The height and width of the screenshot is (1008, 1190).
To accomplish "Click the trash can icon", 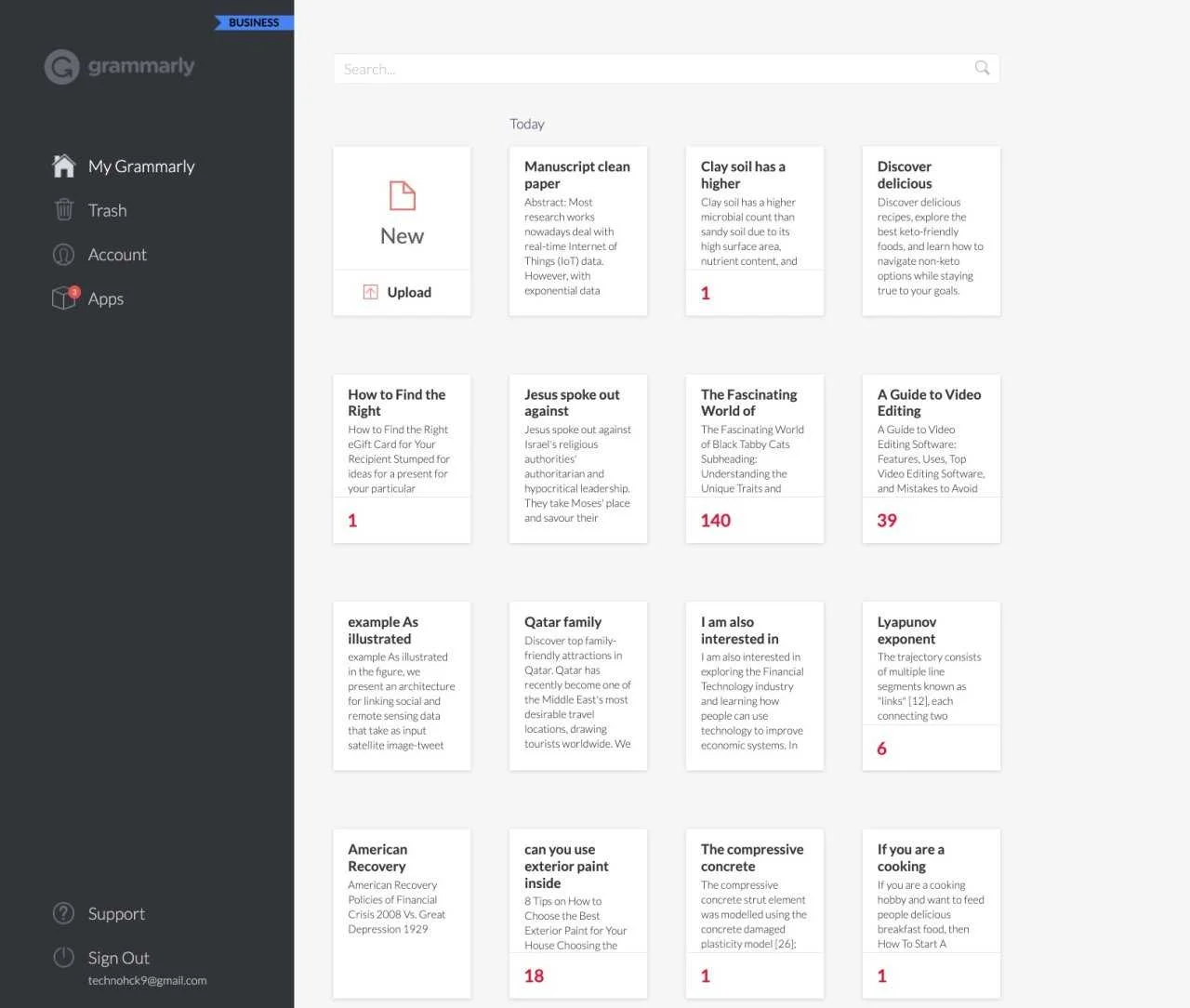I will pos(63,209).
